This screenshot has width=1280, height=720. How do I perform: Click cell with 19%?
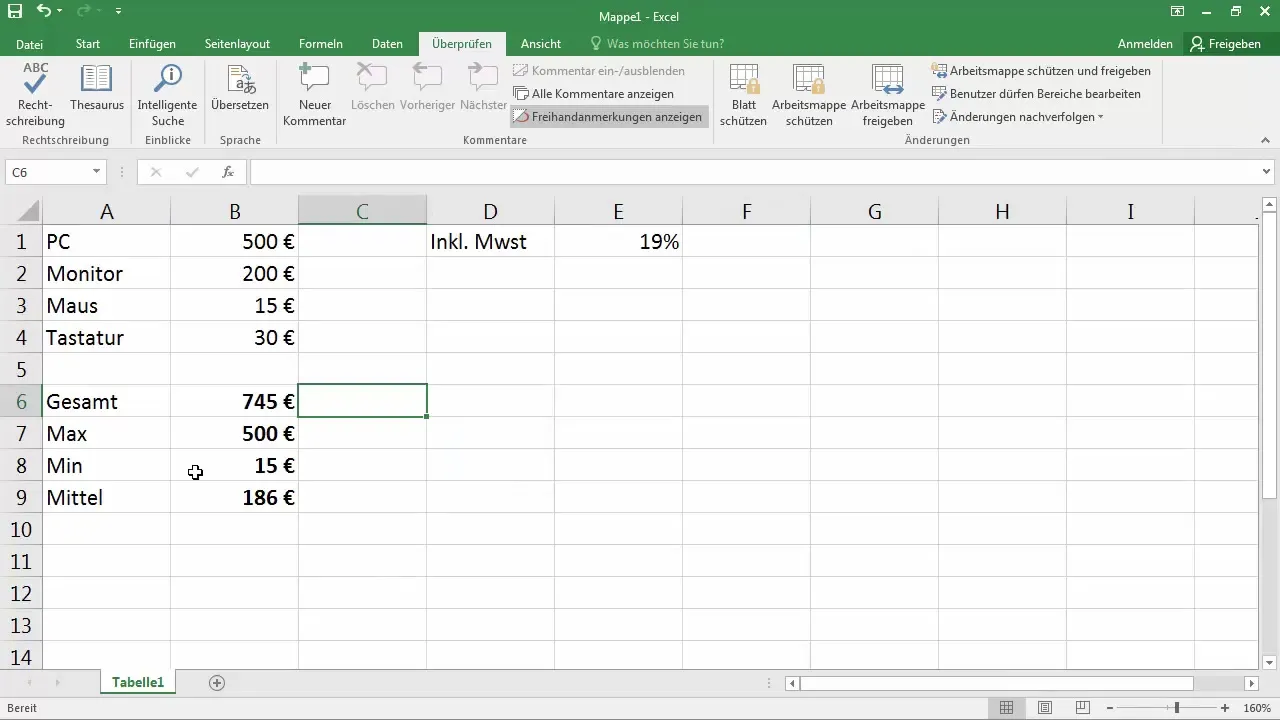coord(618,241)
